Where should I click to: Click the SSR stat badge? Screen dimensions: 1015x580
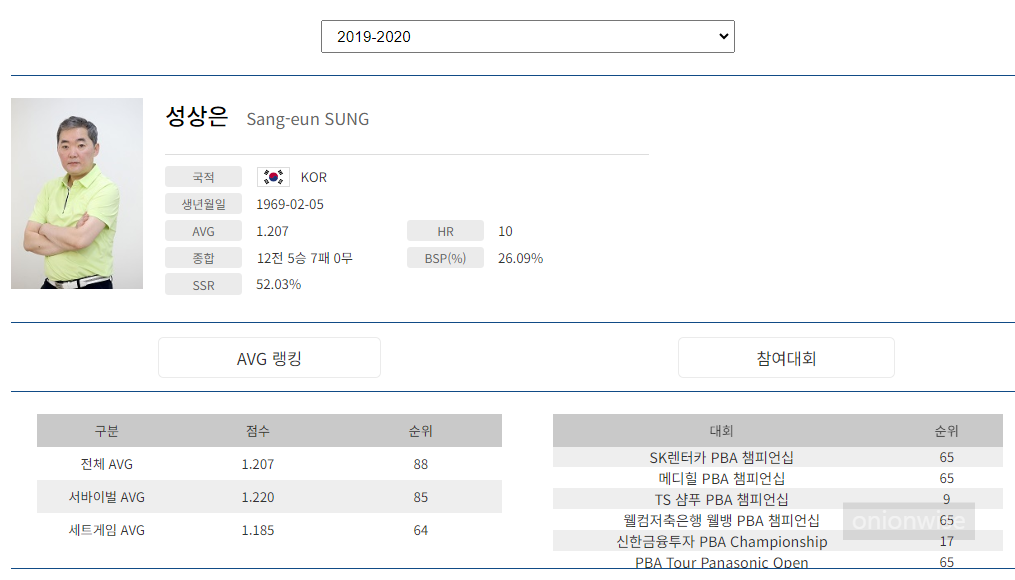click(203, 284)
